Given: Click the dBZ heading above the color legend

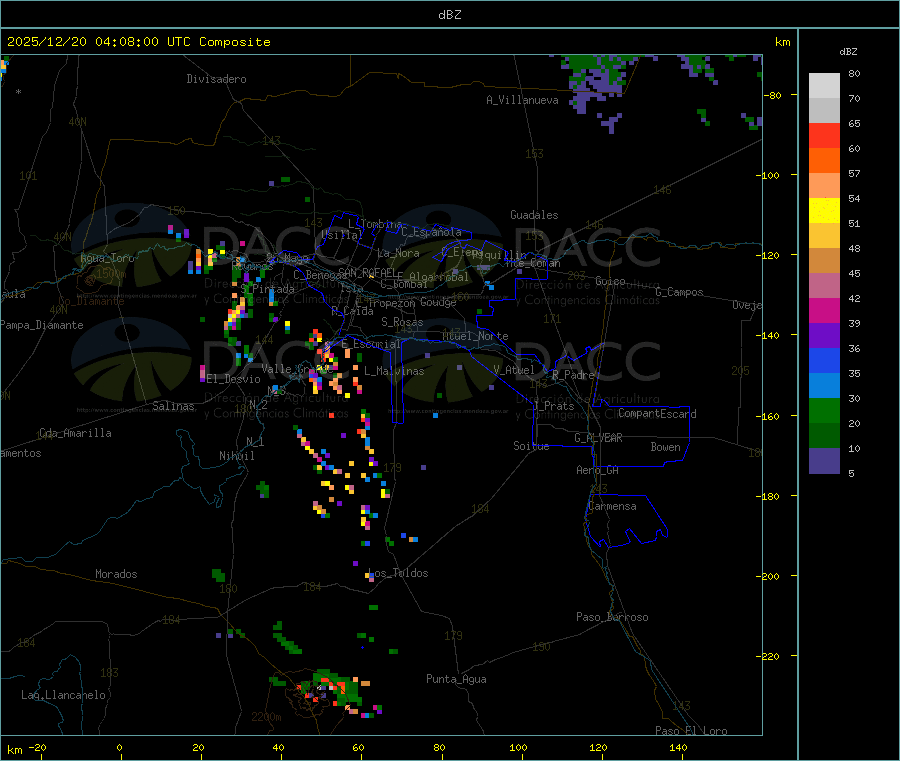Looking at the screenshot, I should tap(848, 52).
